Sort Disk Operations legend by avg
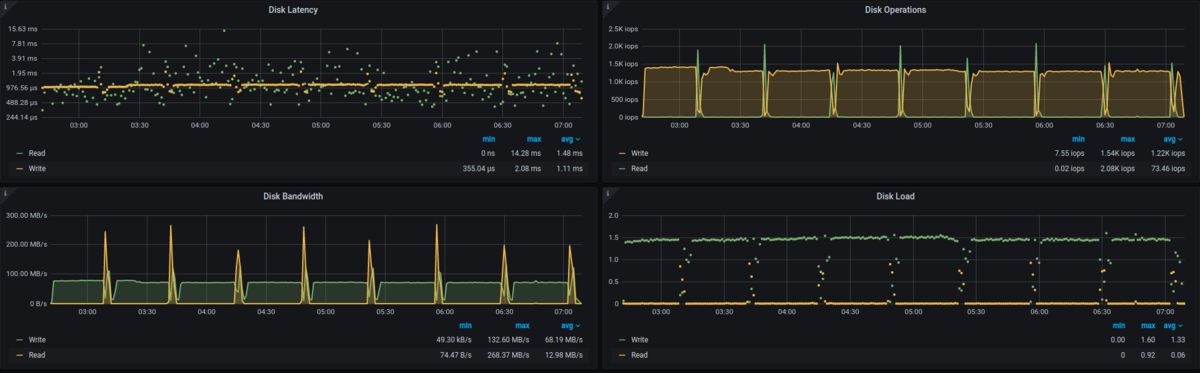The height and width of the screenshot is (373, 1200). click(x=1176, y=139)
